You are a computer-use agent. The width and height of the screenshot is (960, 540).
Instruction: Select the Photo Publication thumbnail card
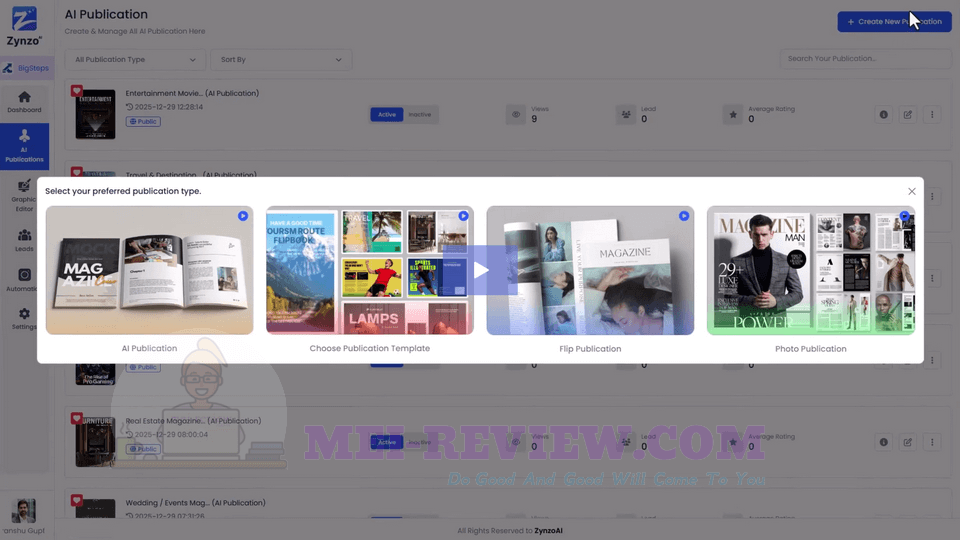(811, 270)
